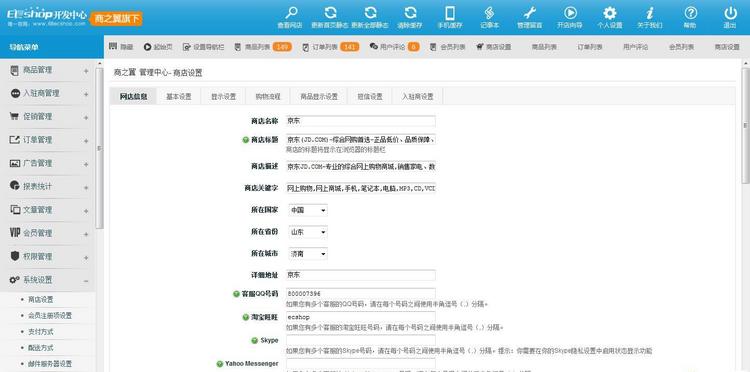Focus the 商店名称 field containing 京东
This screenshot has height=372, width=750.
click(361, 121)
